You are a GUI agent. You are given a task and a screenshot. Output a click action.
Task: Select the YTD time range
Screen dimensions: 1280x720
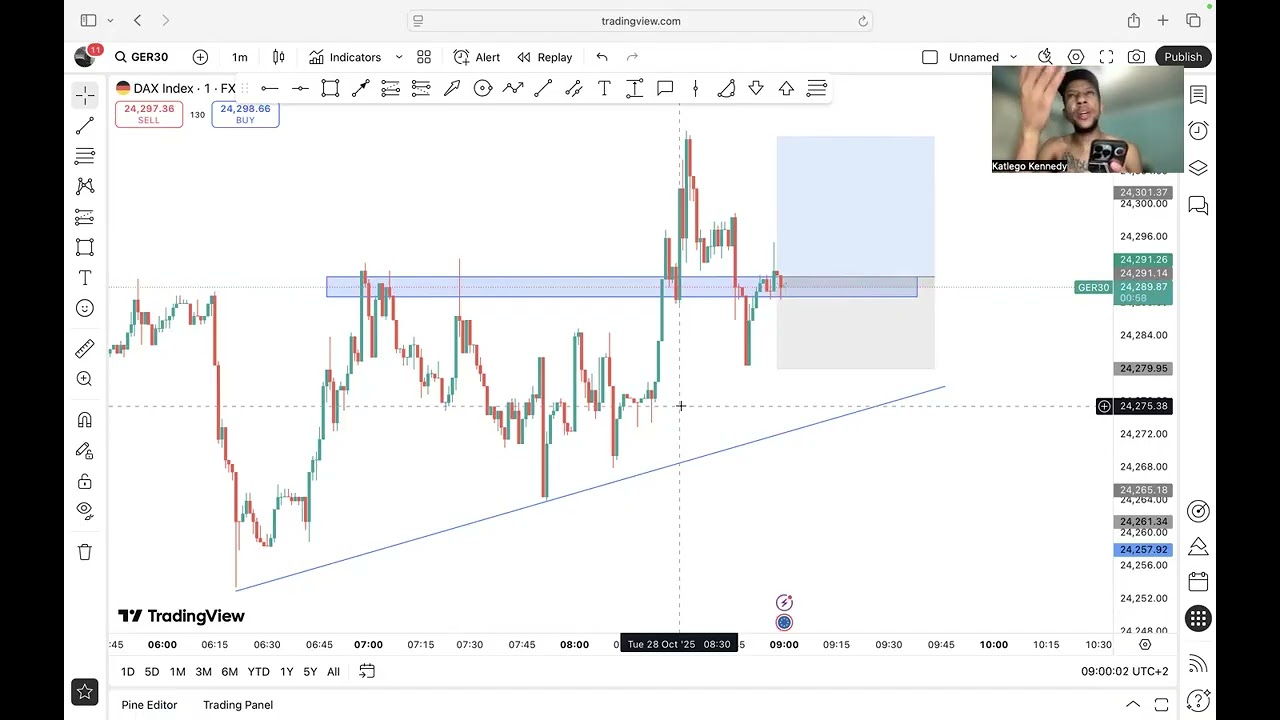point(258,672)
